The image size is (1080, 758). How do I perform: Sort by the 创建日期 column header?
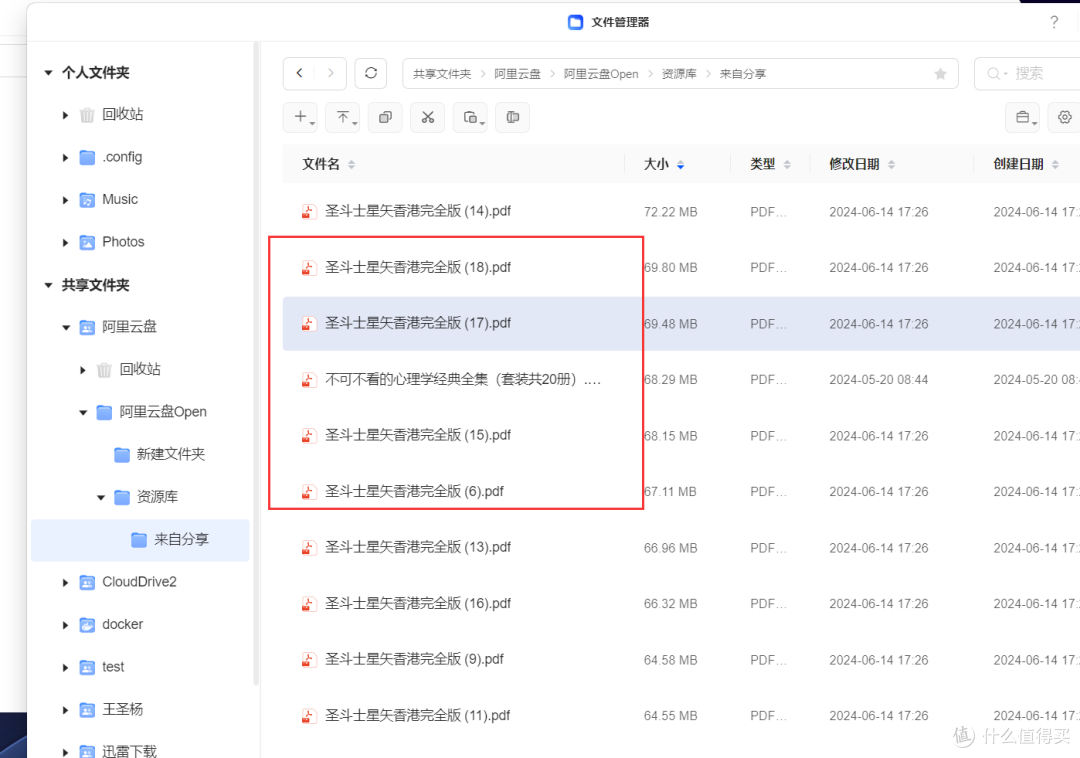coord(1026,164)
